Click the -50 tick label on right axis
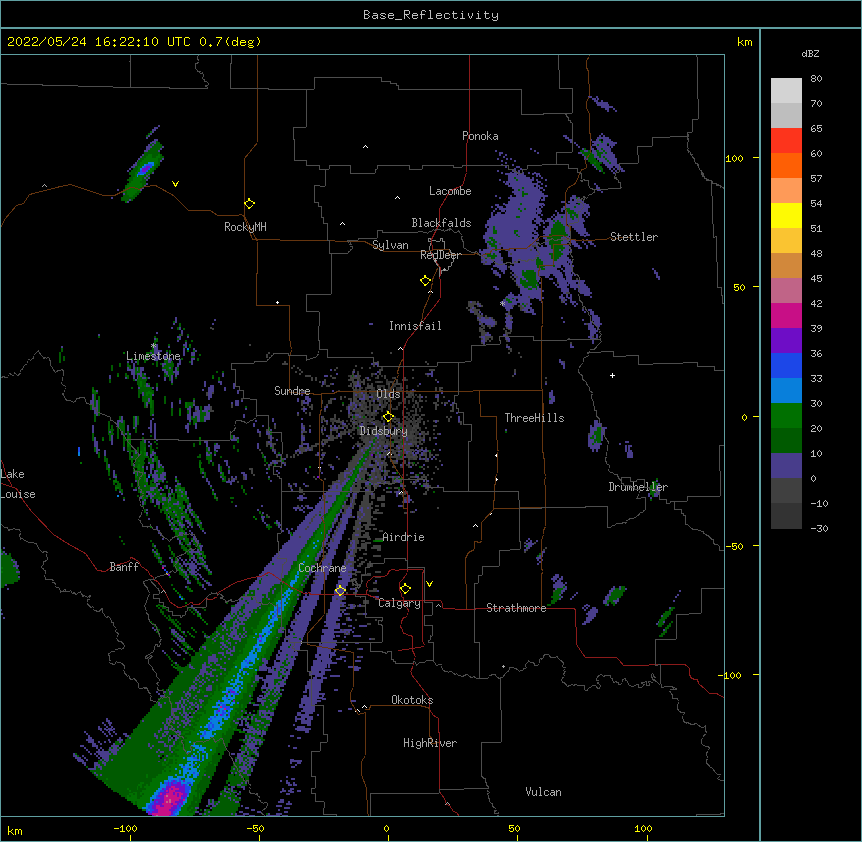This screenshot has width=862, height=842. point(734,546)
